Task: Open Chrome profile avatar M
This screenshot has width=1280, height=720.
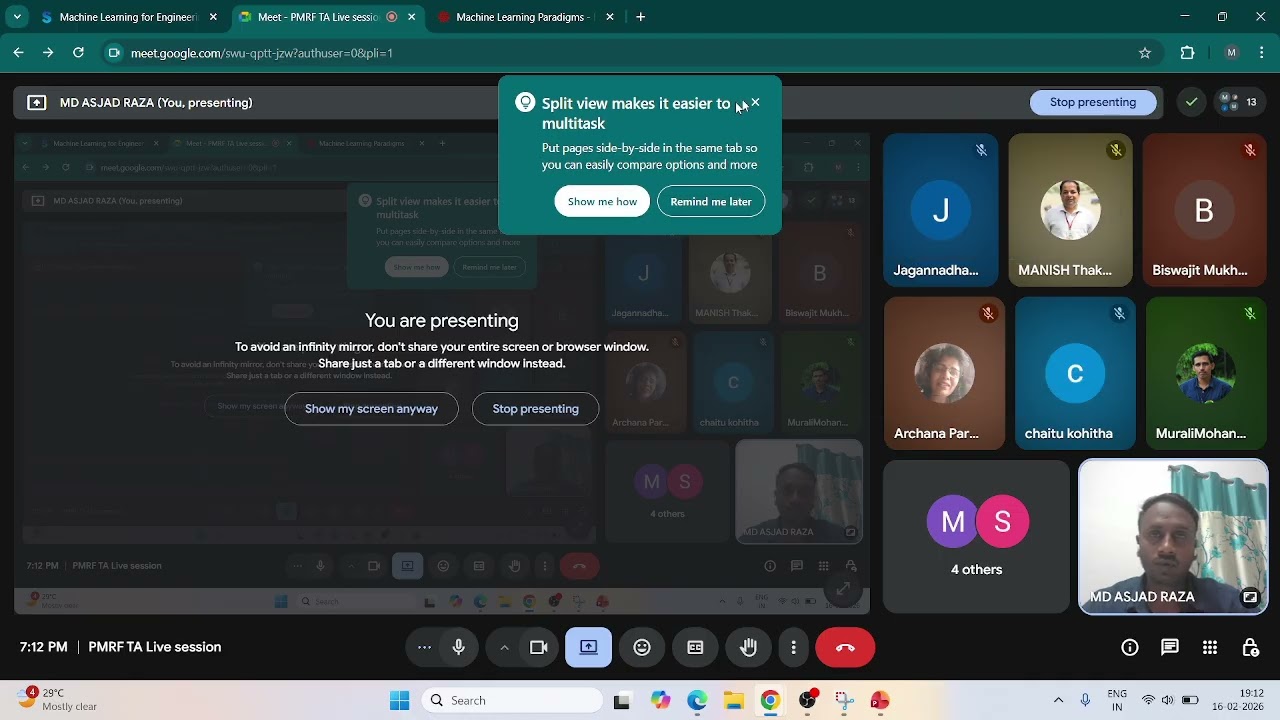Action: tap(1231, 53)
